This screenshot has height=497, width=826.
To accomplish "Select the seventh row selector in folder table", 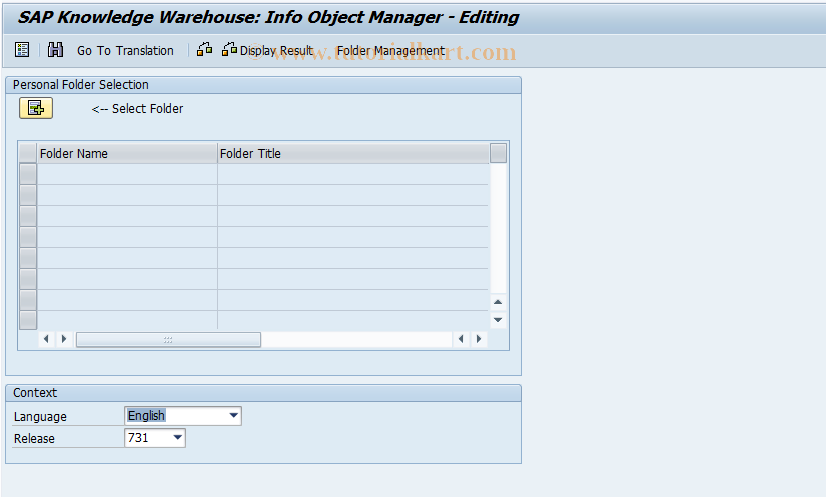I will point(28,300).
